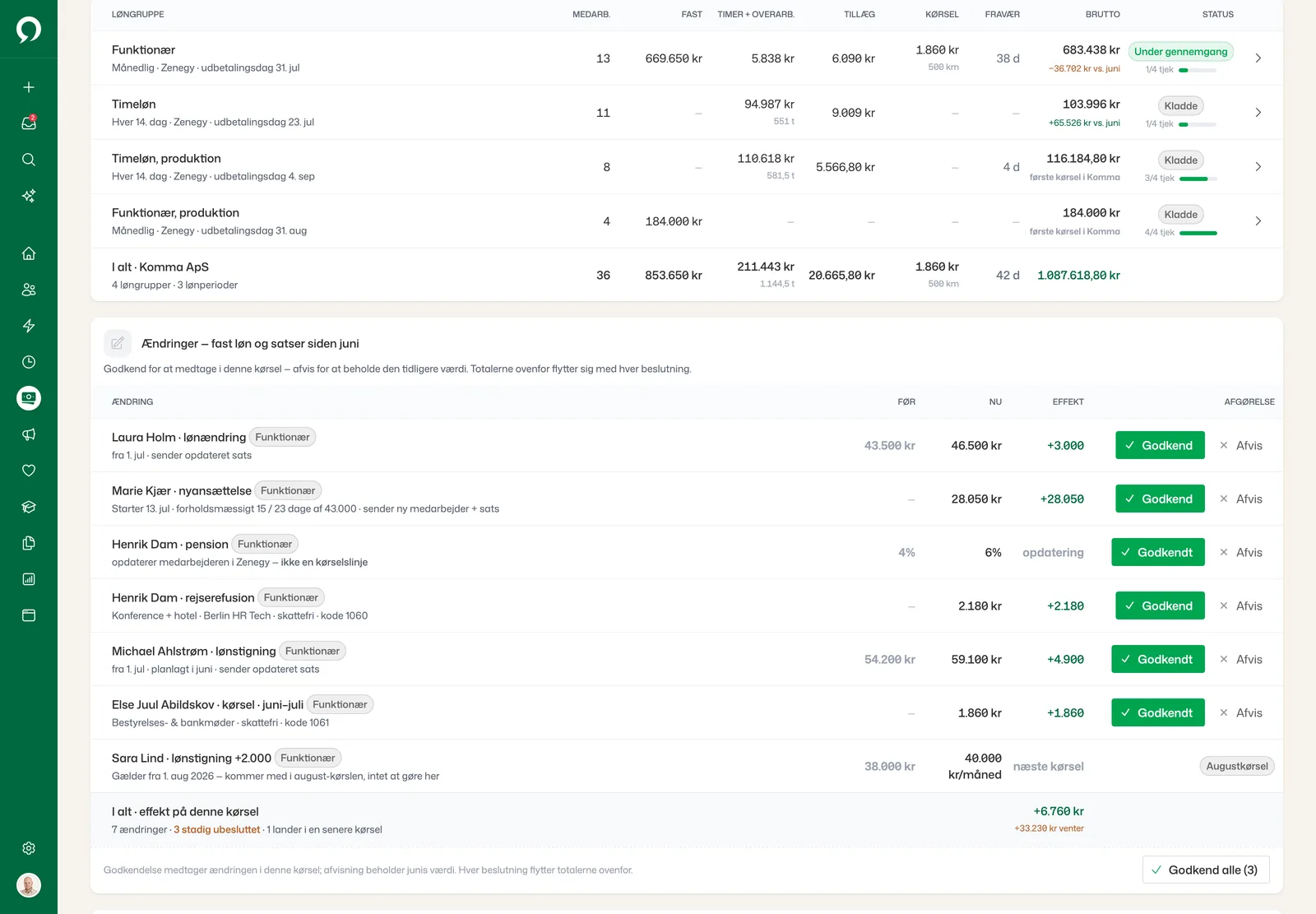The width and height of the screenshot is (1316, 914).
Task: Click the Funktionær tag beside Laura Holm
Action: [x=282, y=437]
